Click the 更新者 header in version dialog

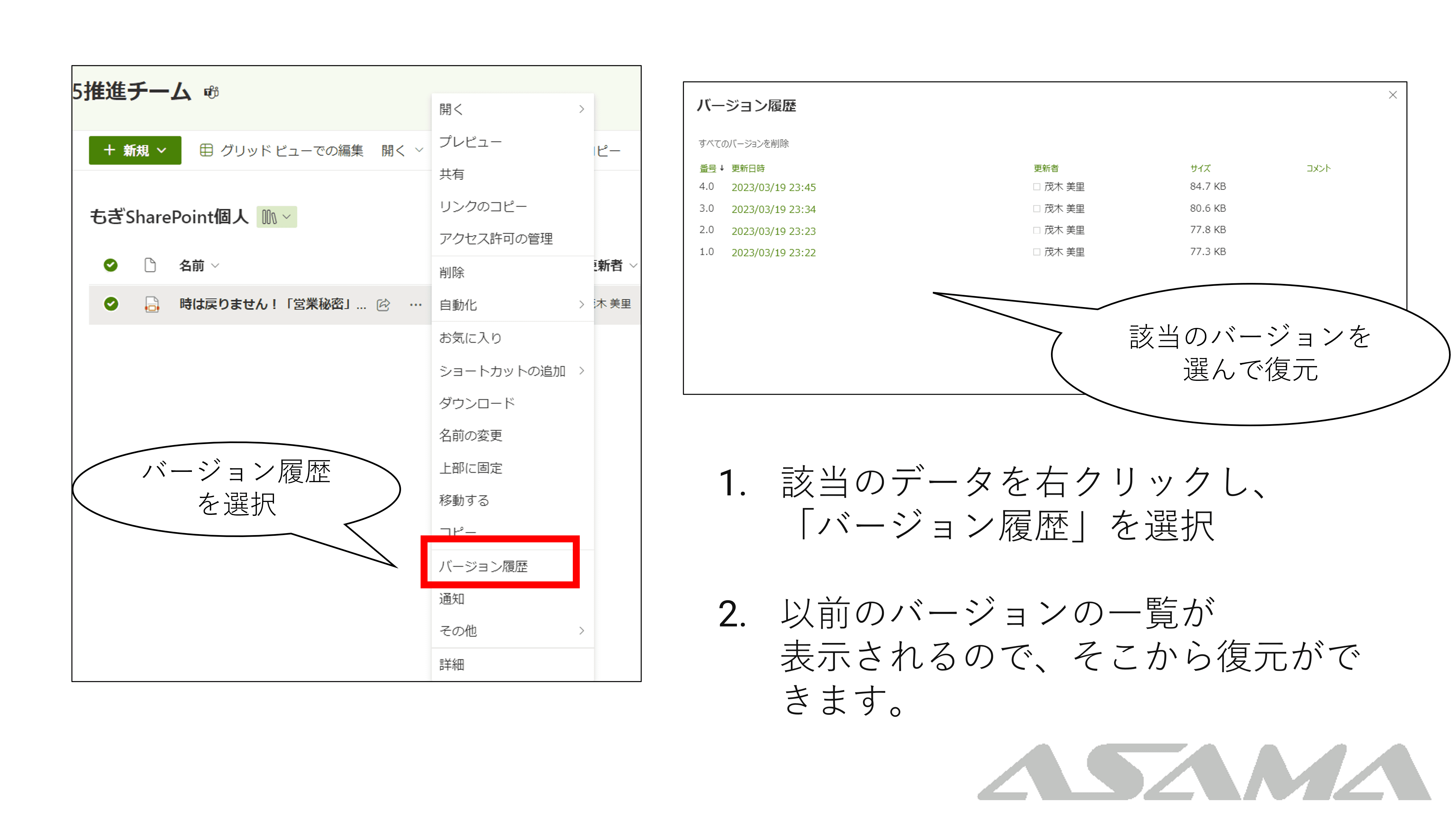[x=1046, y=168]
